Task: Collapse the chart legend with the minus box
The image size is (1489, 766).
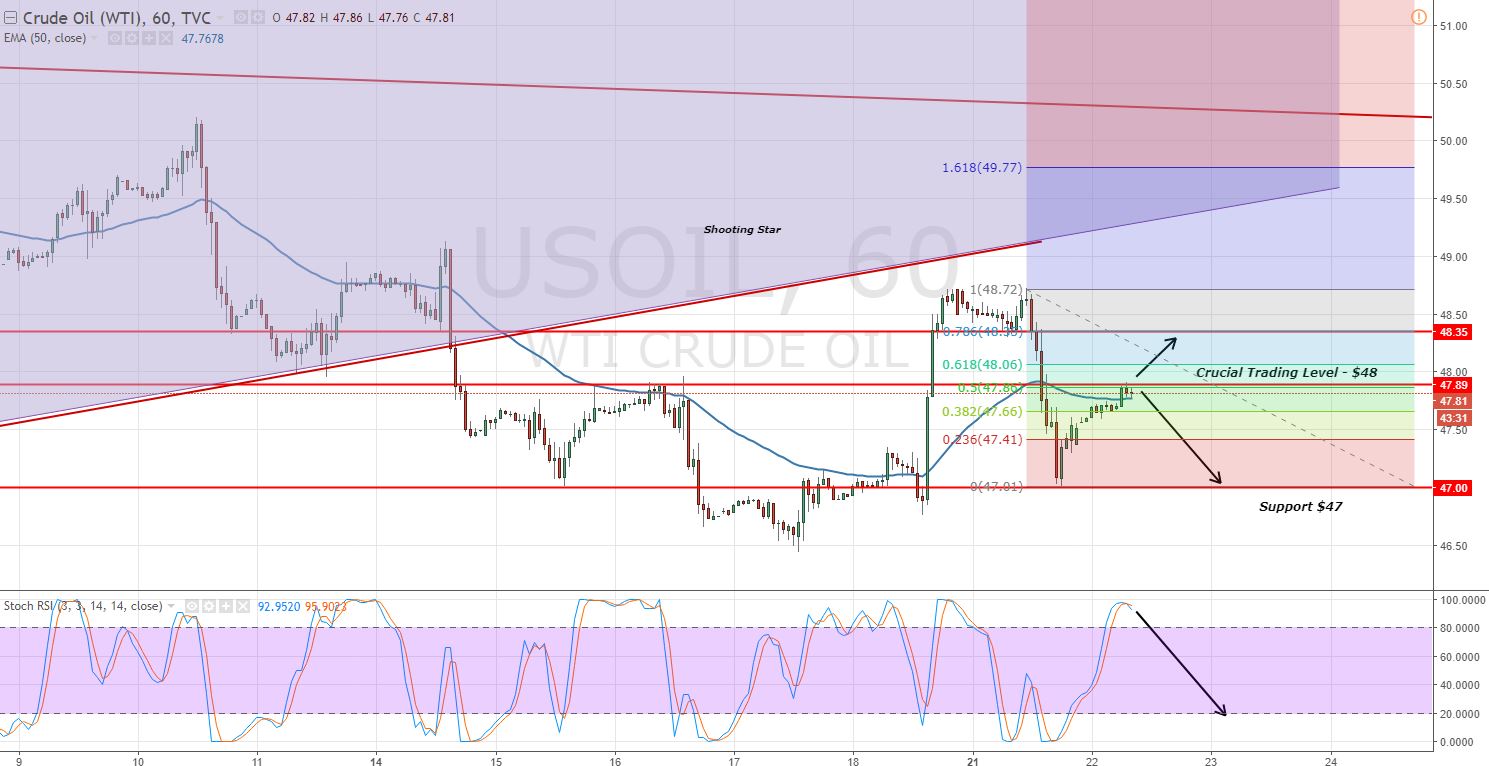Action: (x=10, y=18)
